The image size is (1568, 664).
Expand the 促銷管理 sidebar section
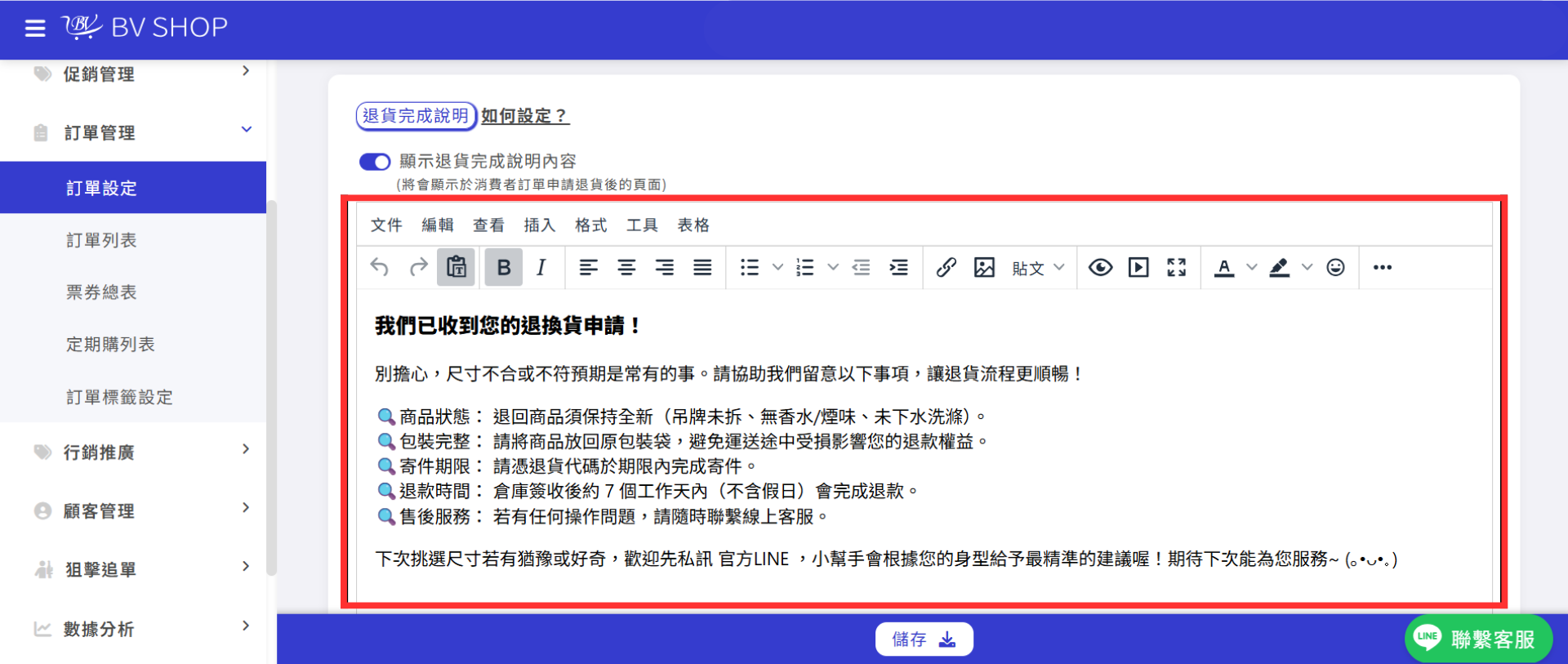(133, 74)
